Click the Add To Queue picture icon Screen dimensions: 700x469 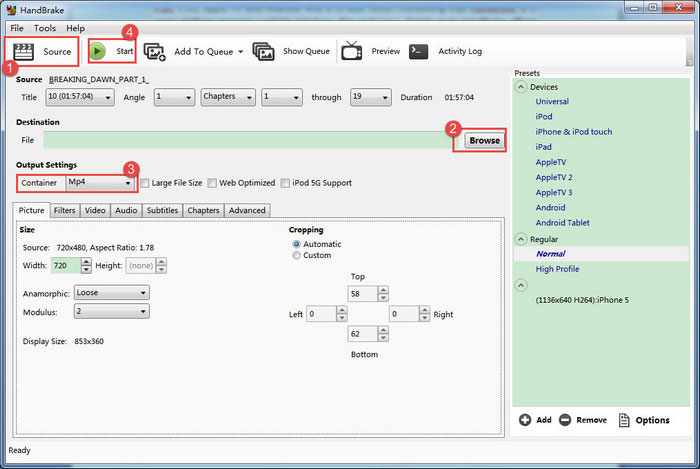point(154,52)
